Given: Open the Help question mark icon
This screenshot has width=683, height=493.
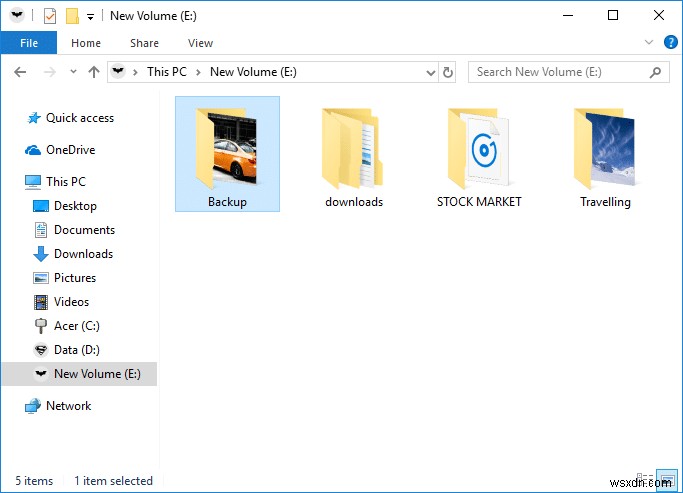Looking at the screenshot, I should click(670, 42).
